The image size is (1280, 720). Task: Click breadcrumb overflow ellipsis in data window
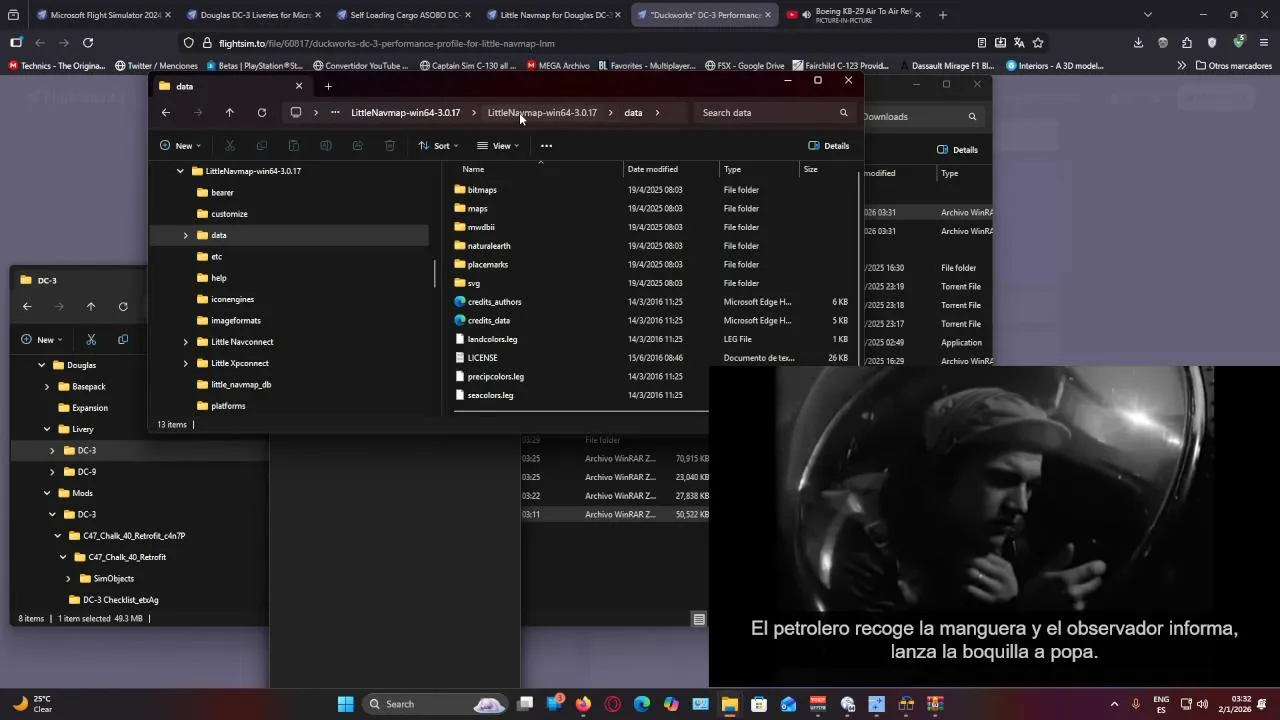click(x=335, y=113)
